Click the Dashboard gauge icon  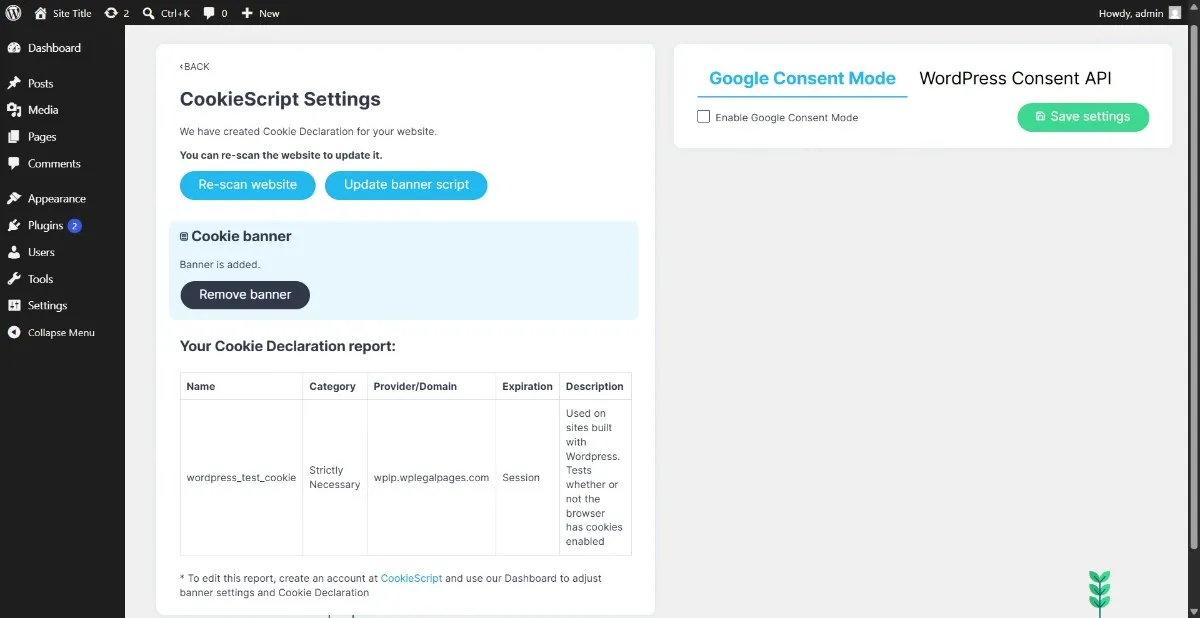click(14, 48)
